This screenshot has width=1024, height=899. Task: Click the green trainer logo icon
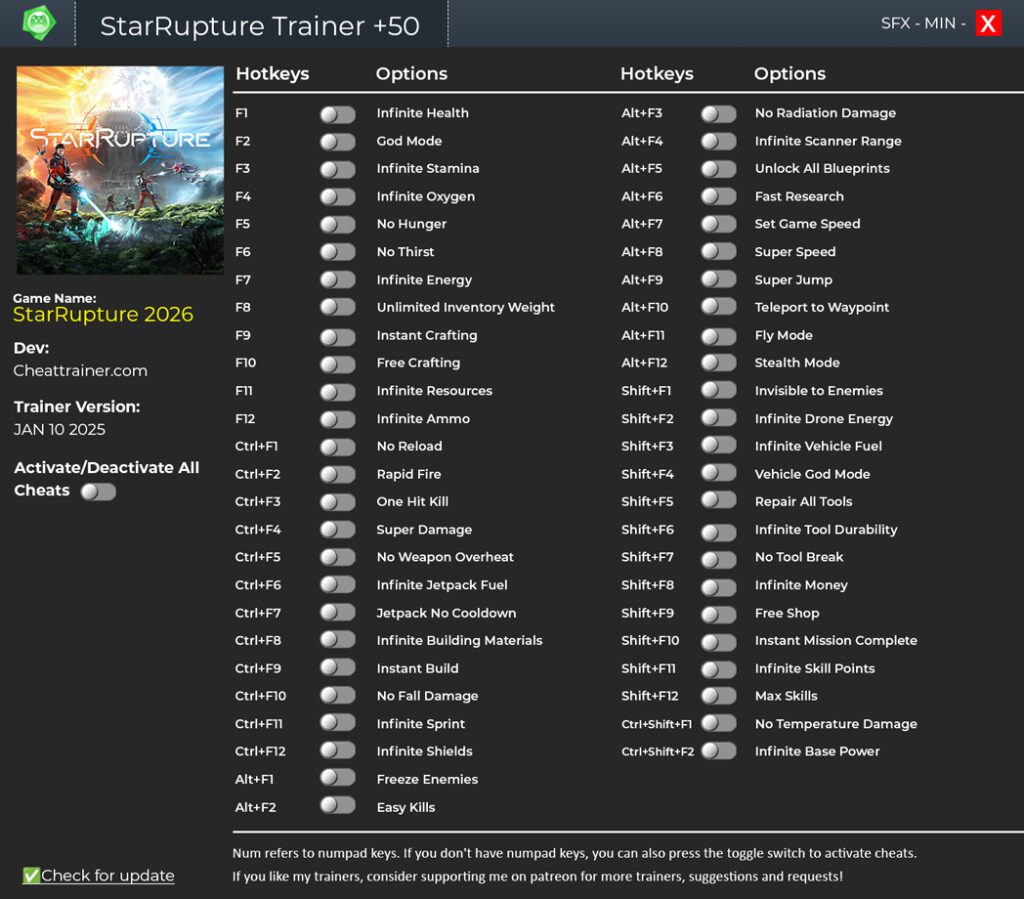point(39,22)
